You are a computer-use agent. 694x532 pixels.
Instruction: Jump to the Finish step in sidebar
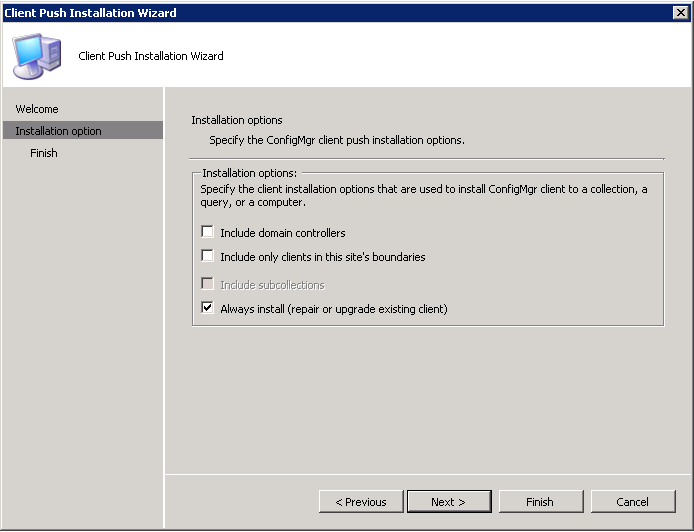(44, 153)
